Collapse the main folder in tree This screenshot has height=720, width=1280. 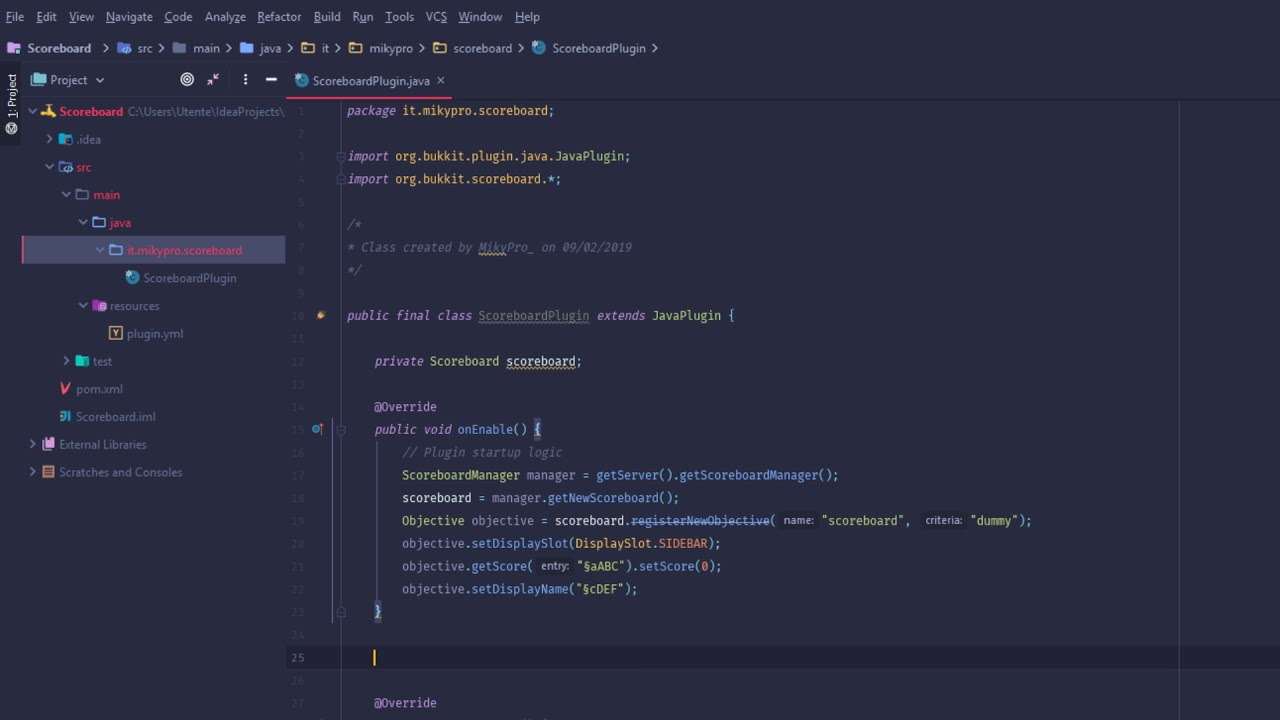pyautogui.click(x=66, y=195)
